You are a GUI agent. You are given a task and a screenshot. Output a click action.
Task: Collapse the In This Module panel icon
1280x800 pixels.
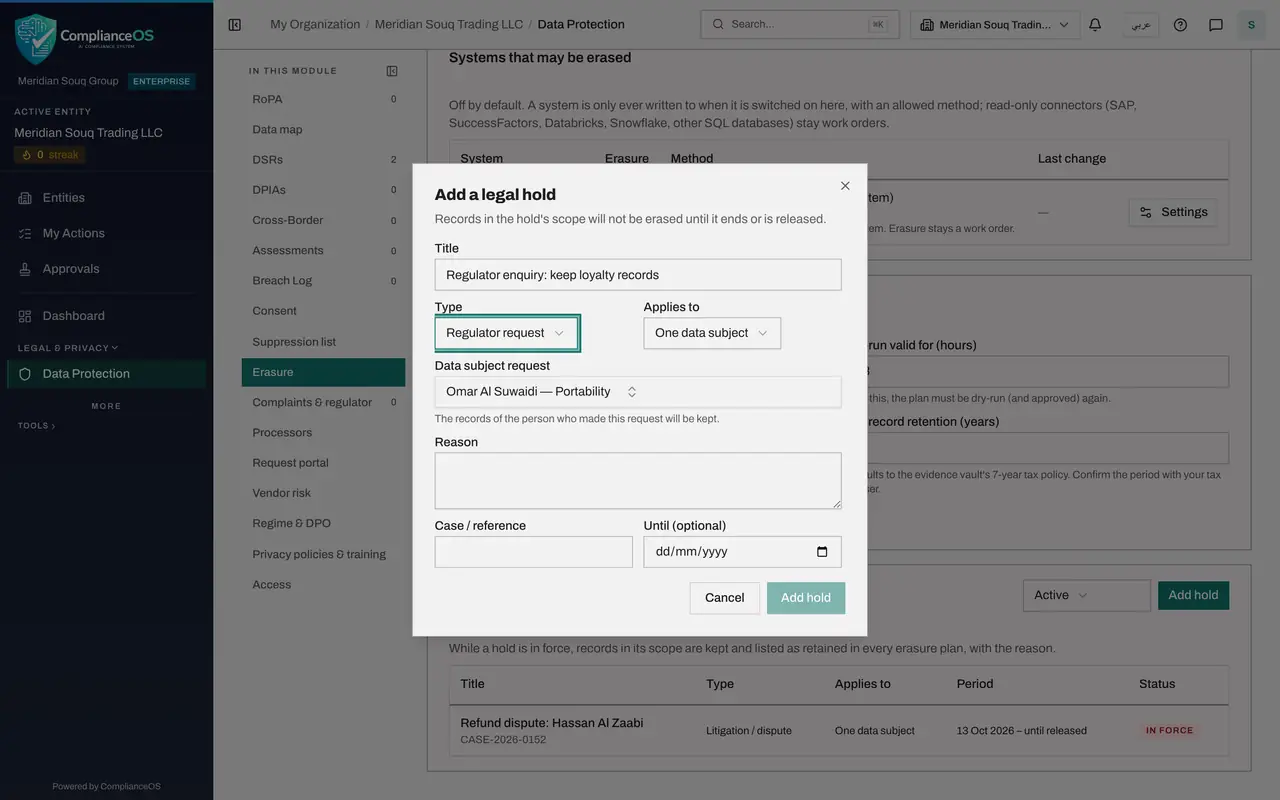(392, 71)
